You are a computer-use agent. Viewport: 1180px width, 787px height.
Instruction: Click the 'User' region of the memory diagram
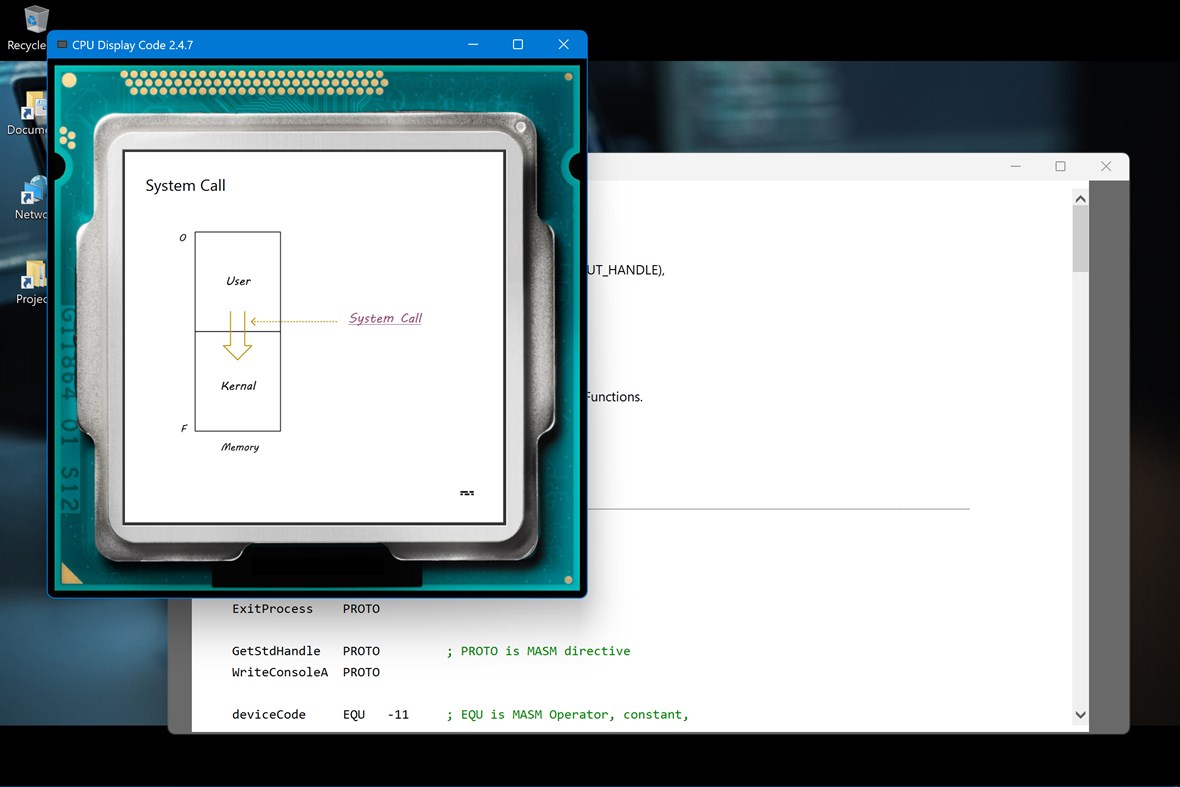tap(237, 281)
